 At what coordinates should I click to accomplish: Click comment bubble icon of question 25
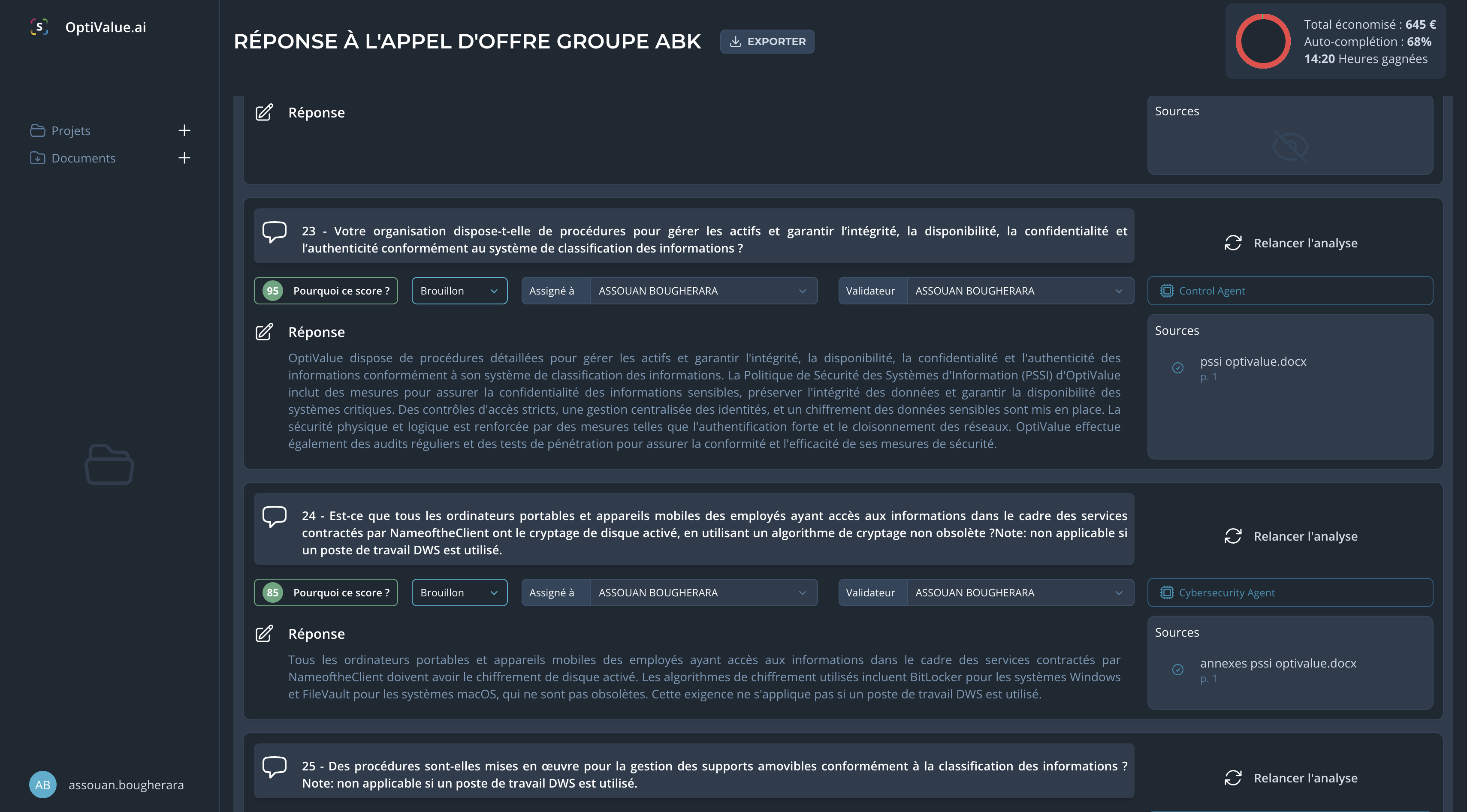(x=274, y=767)
